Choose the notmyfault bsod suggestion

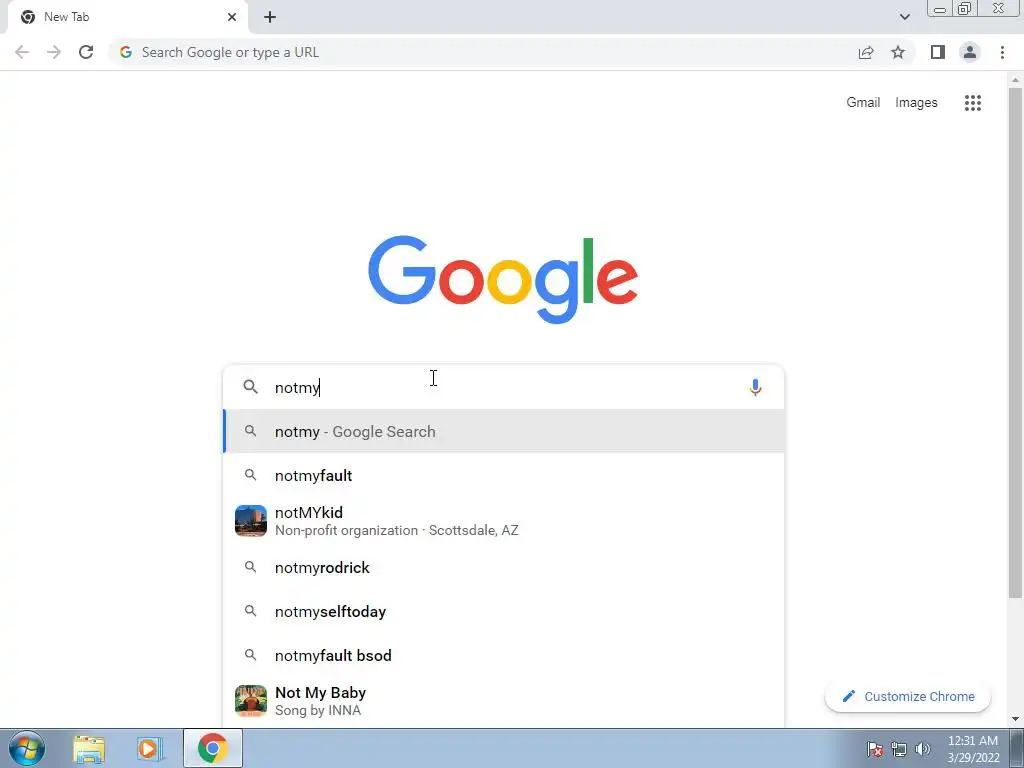(x=504, y=655)
